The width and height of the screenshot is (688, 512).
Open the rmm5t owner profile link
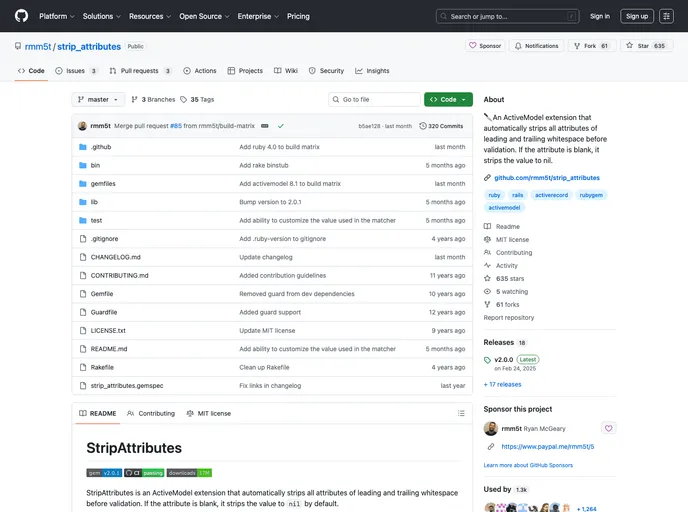point(38,47)
